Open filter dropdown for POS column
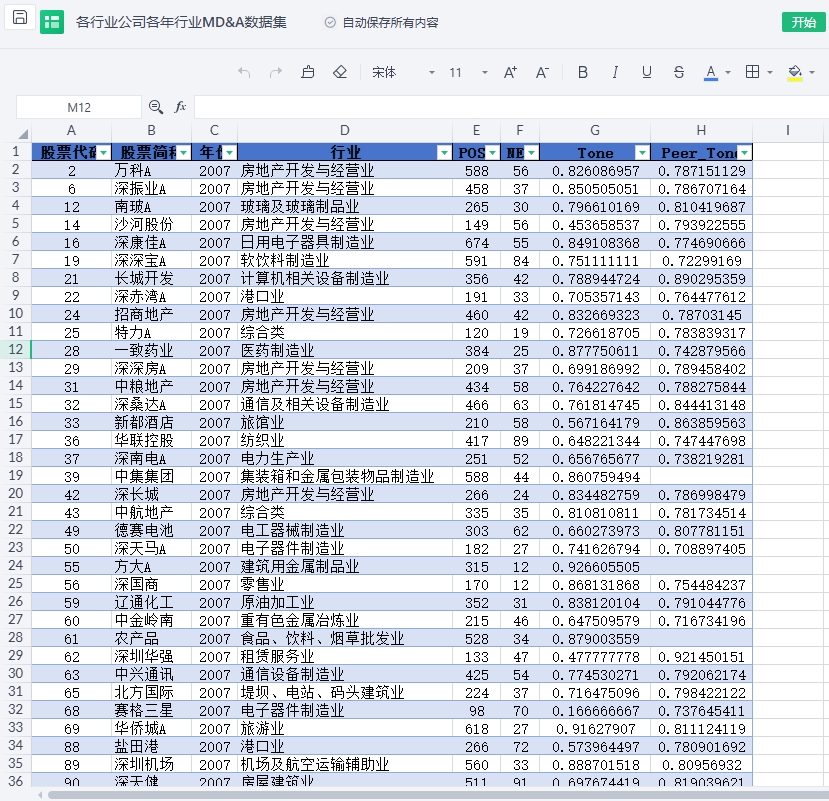Viewport: 829px width, 801px height. pos(492,153)
